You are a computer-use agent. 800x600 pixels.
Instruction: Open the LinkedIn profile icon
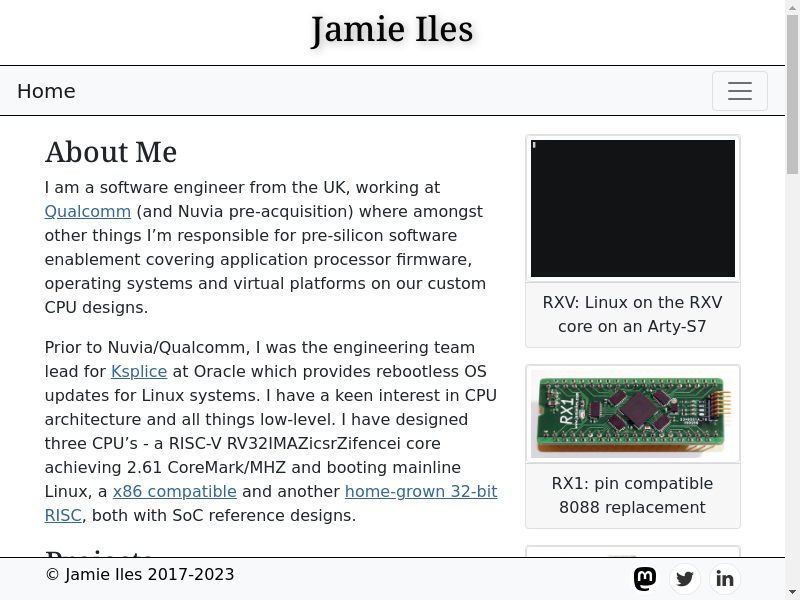tap(725, 578)
